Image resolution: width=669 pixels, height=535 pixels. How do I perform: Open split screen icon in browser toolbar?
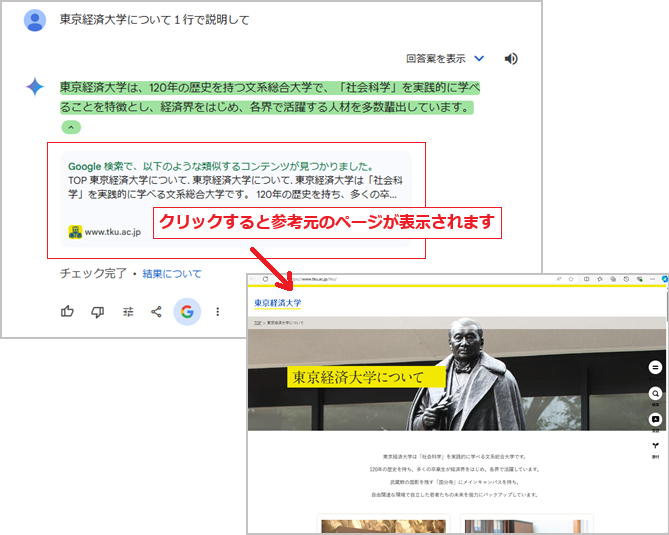[x=587, y=279]
